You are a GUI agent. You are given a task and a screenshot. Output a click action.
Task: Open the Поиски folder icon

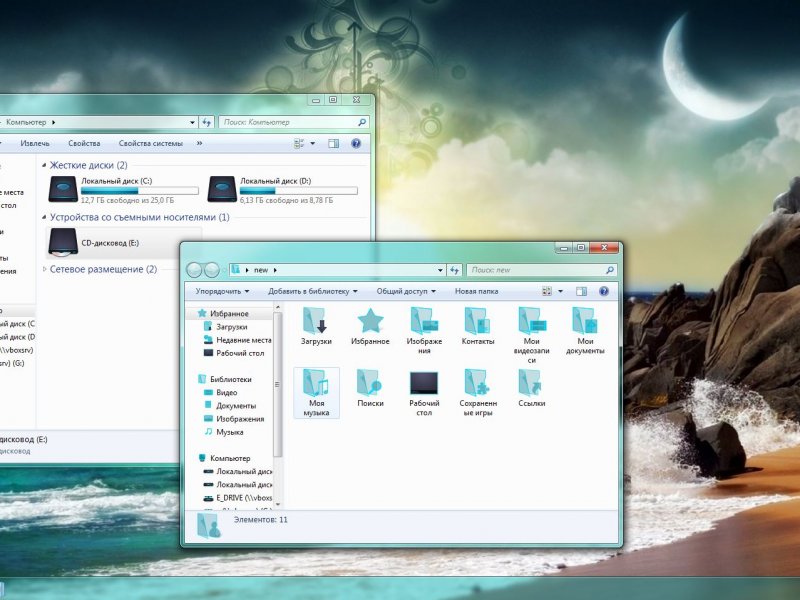pyautogui.click(x=370, y=383)
